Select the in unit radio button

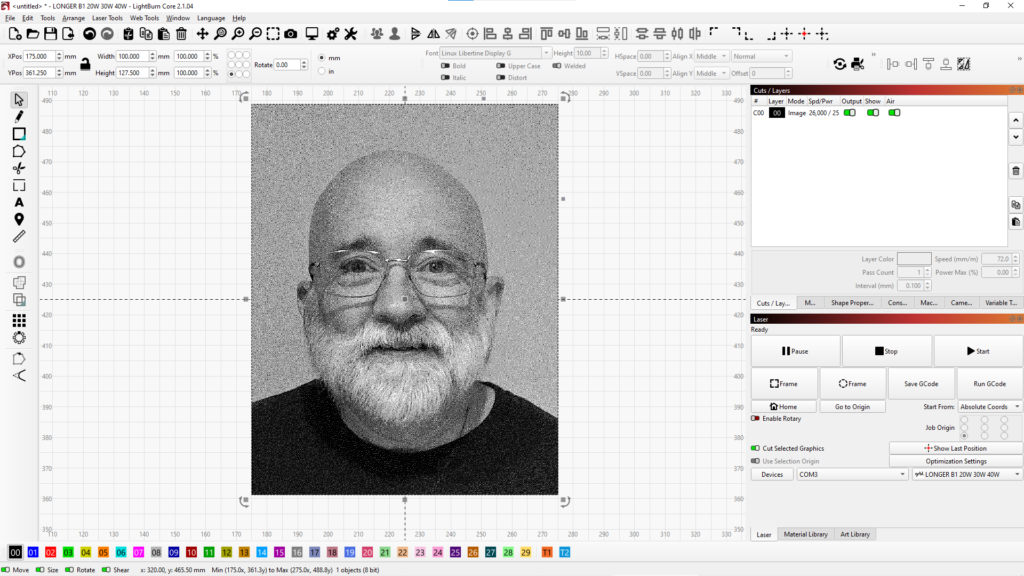[321, 71]
